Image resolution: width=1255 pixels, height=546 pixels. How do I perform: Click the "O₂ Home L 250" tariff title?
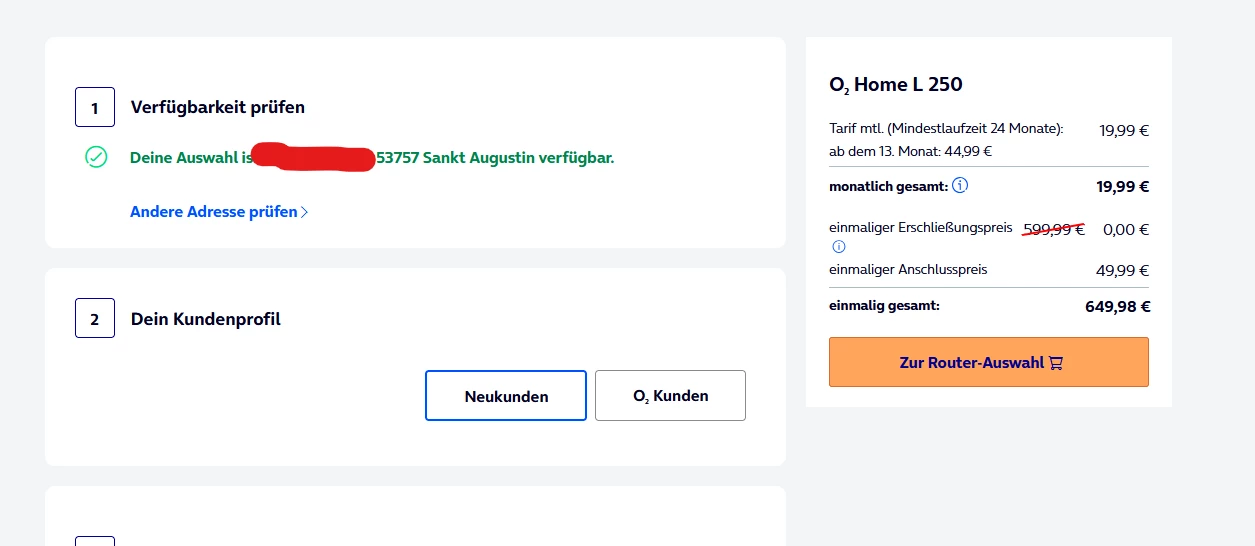(x=896, y=85)
